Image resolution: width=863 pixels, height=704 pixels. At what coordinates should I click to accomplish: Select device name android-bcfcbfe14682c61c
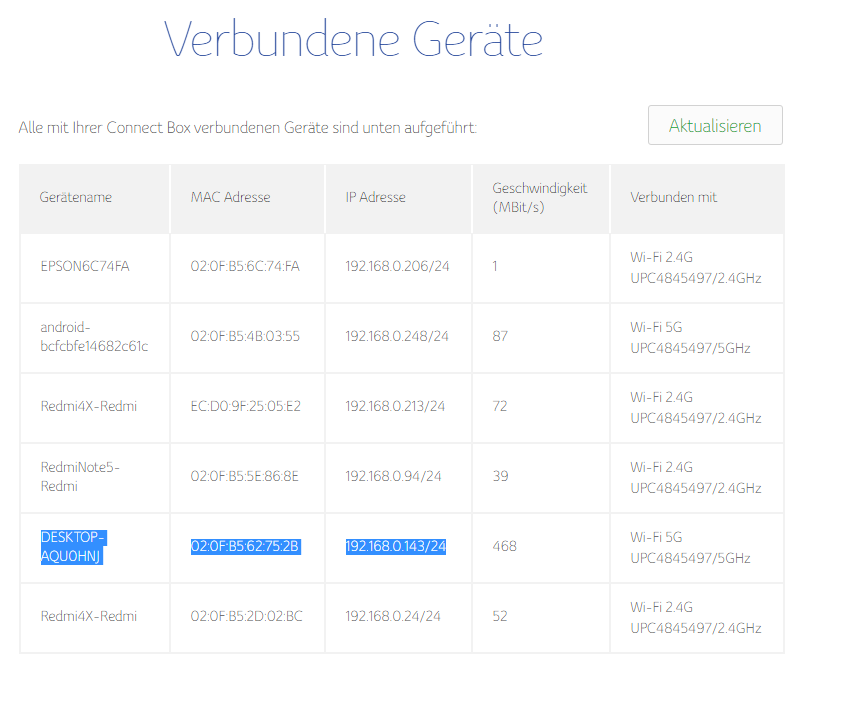(x=94, y=336)
